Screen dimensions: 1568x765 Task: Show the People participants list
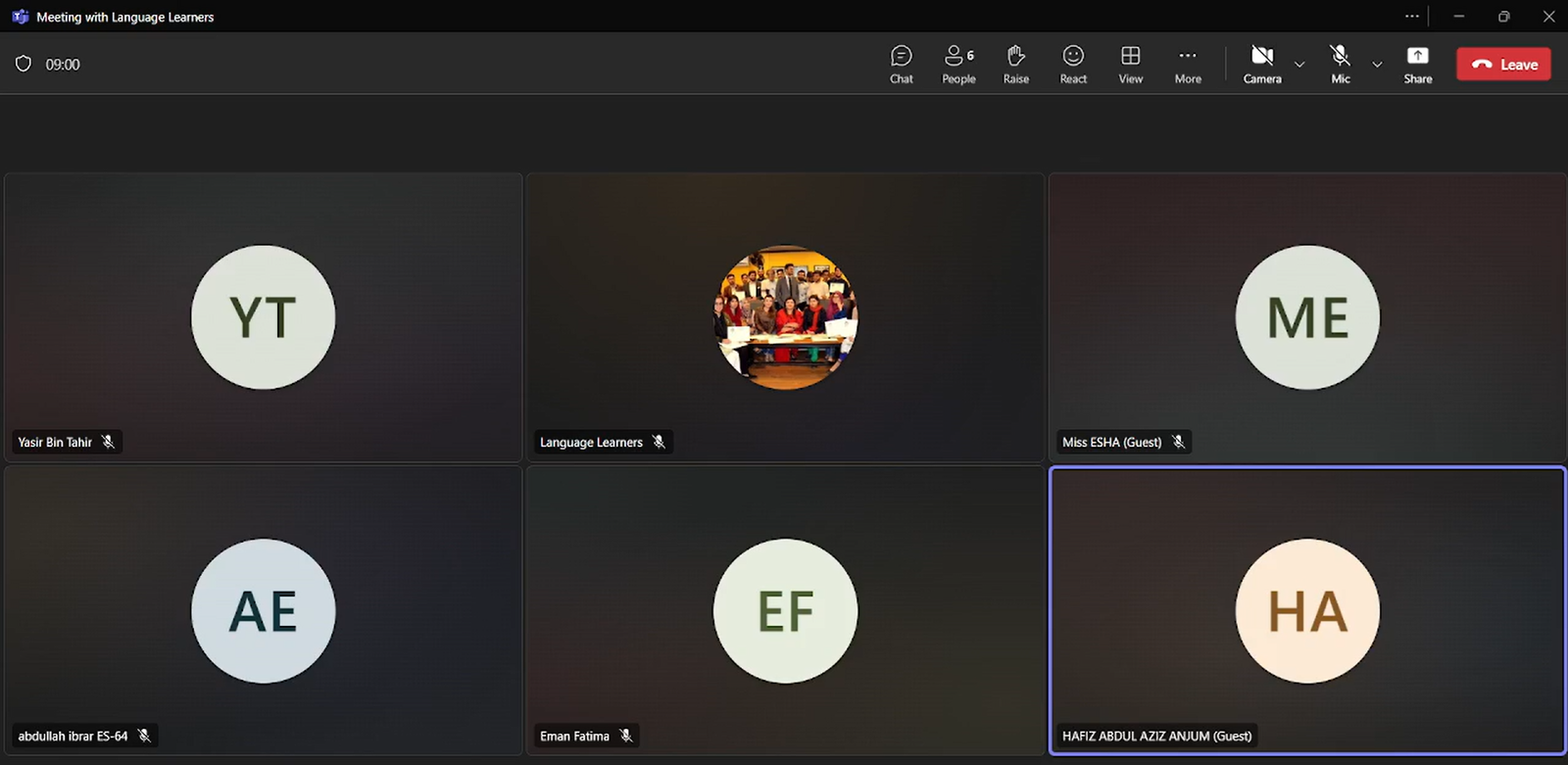[x=957, y=65]
